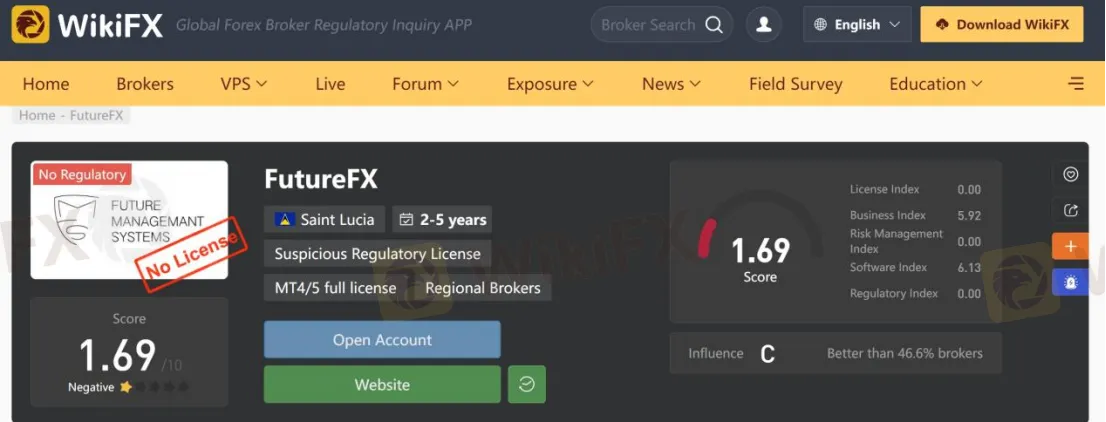Click the Open Account button
This screenshot has height=422, width=1106.
[x=382, y=340]
